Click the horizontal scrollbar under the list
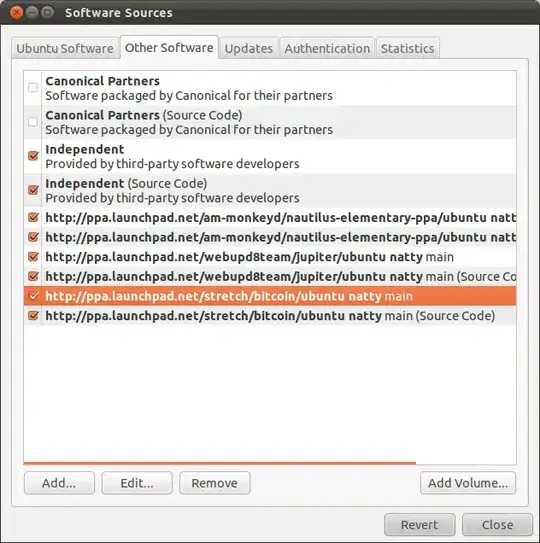 click(220, 463)
